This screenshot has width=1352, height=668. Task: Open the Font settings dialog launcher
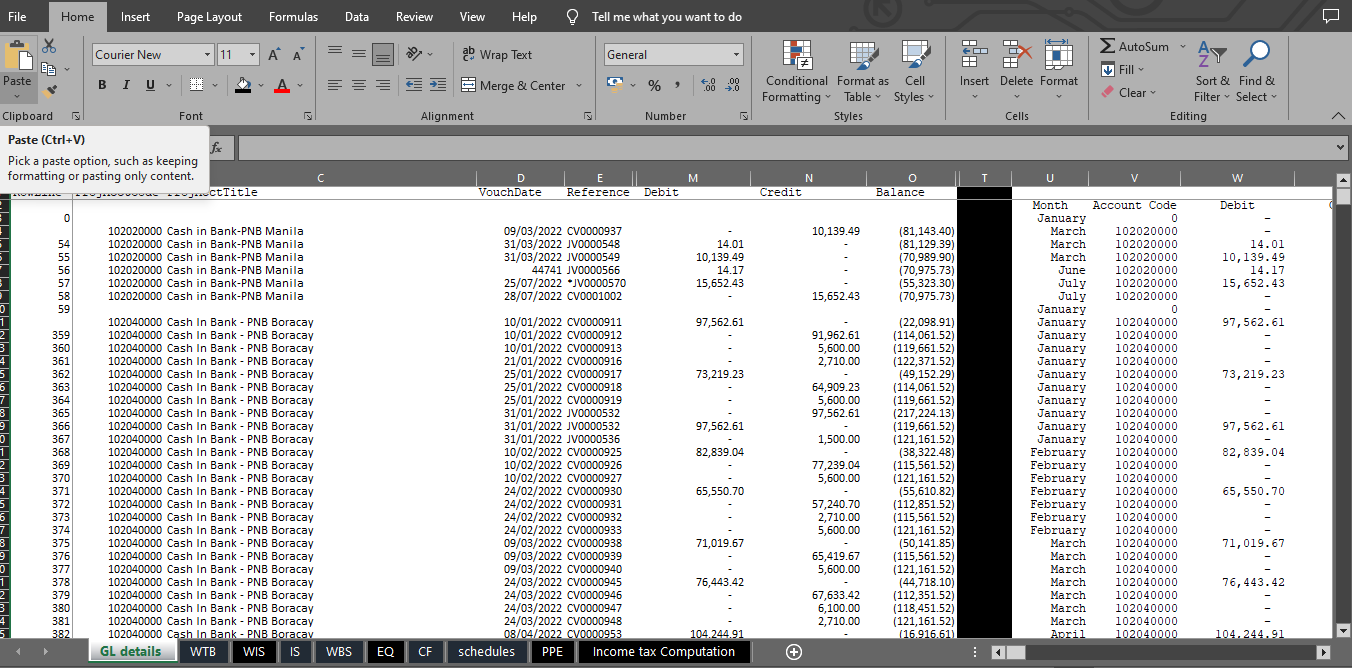[x=308, y=117]
